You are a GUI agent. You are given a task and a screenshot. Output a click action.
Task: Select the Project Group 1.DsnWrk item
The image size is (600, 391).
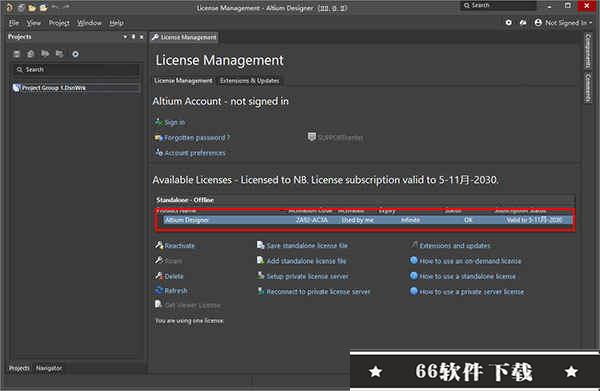(x=76, y=88)
